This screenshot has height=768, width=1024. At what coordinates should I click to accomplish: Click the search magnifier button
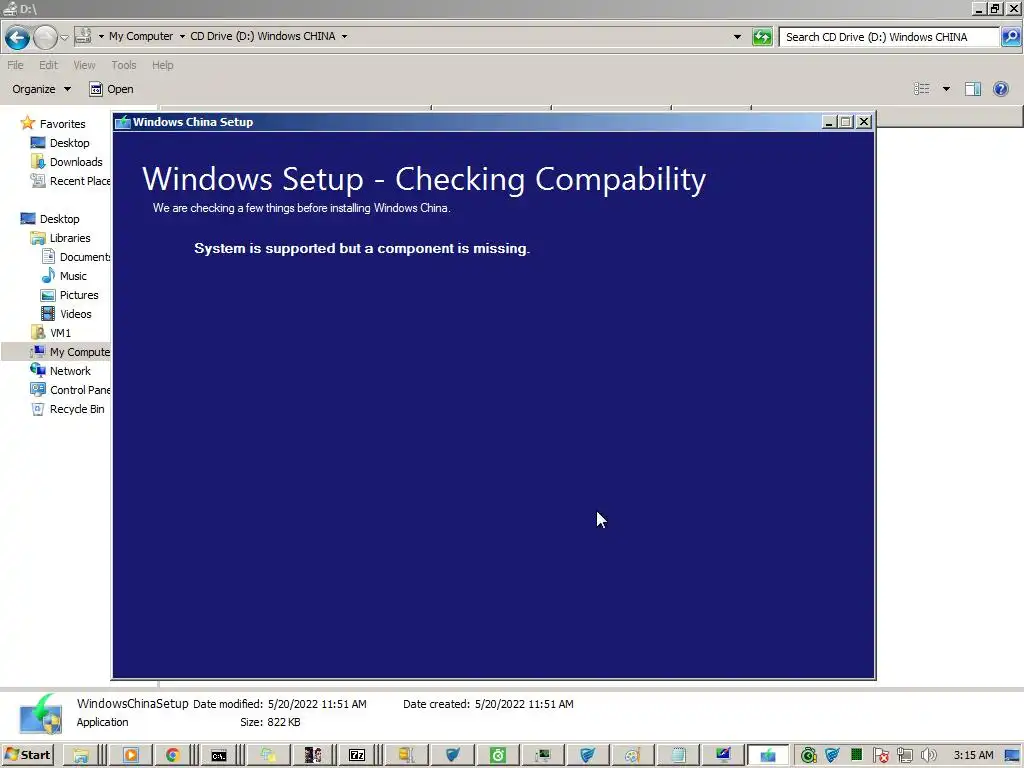1010,37
